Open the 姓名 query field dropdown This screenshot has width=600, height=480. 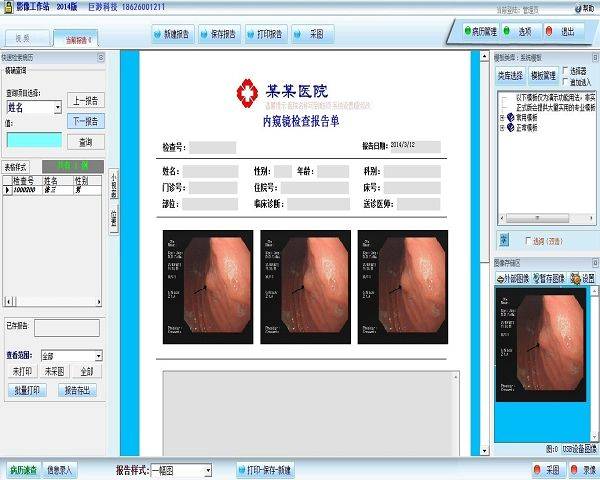56,106
